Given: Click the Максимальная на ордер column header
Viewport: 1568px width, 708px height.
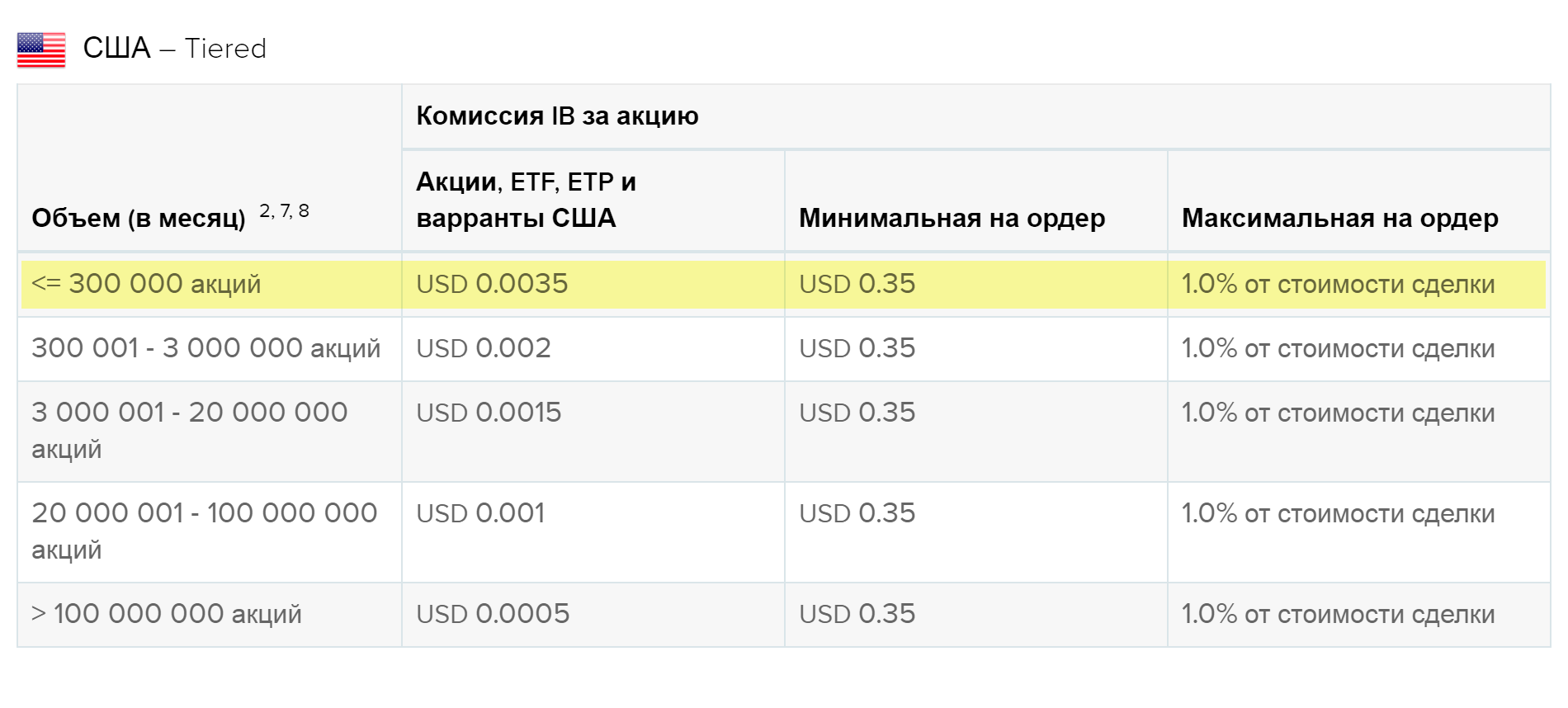Looking at the screenshot, I should [1339, 218].
